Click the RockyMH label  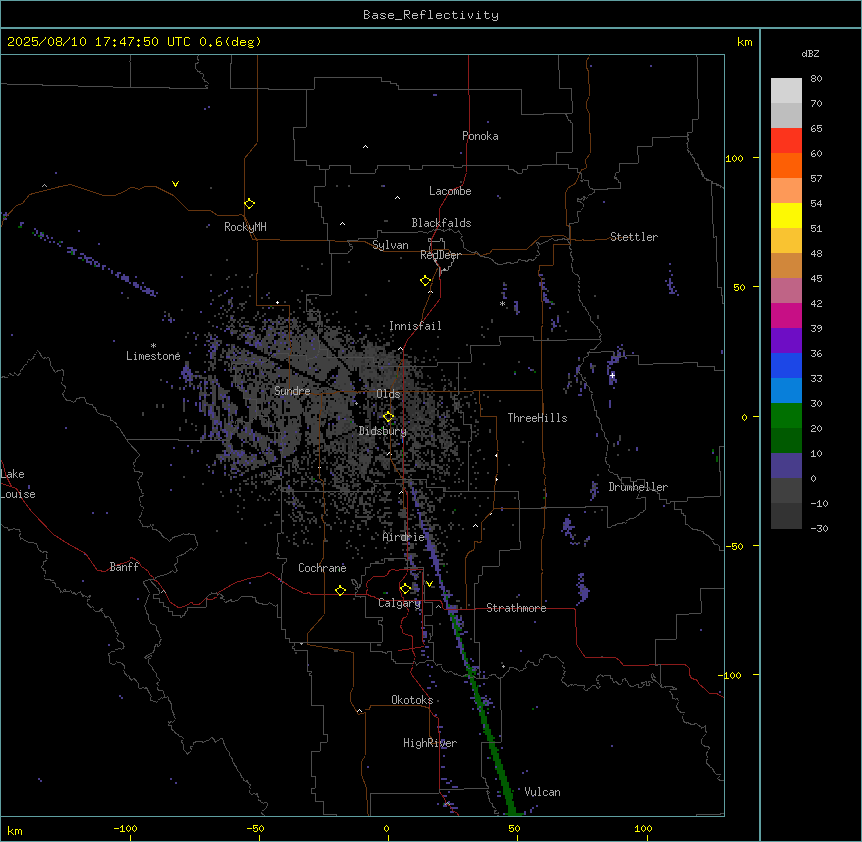pos(245,227)
